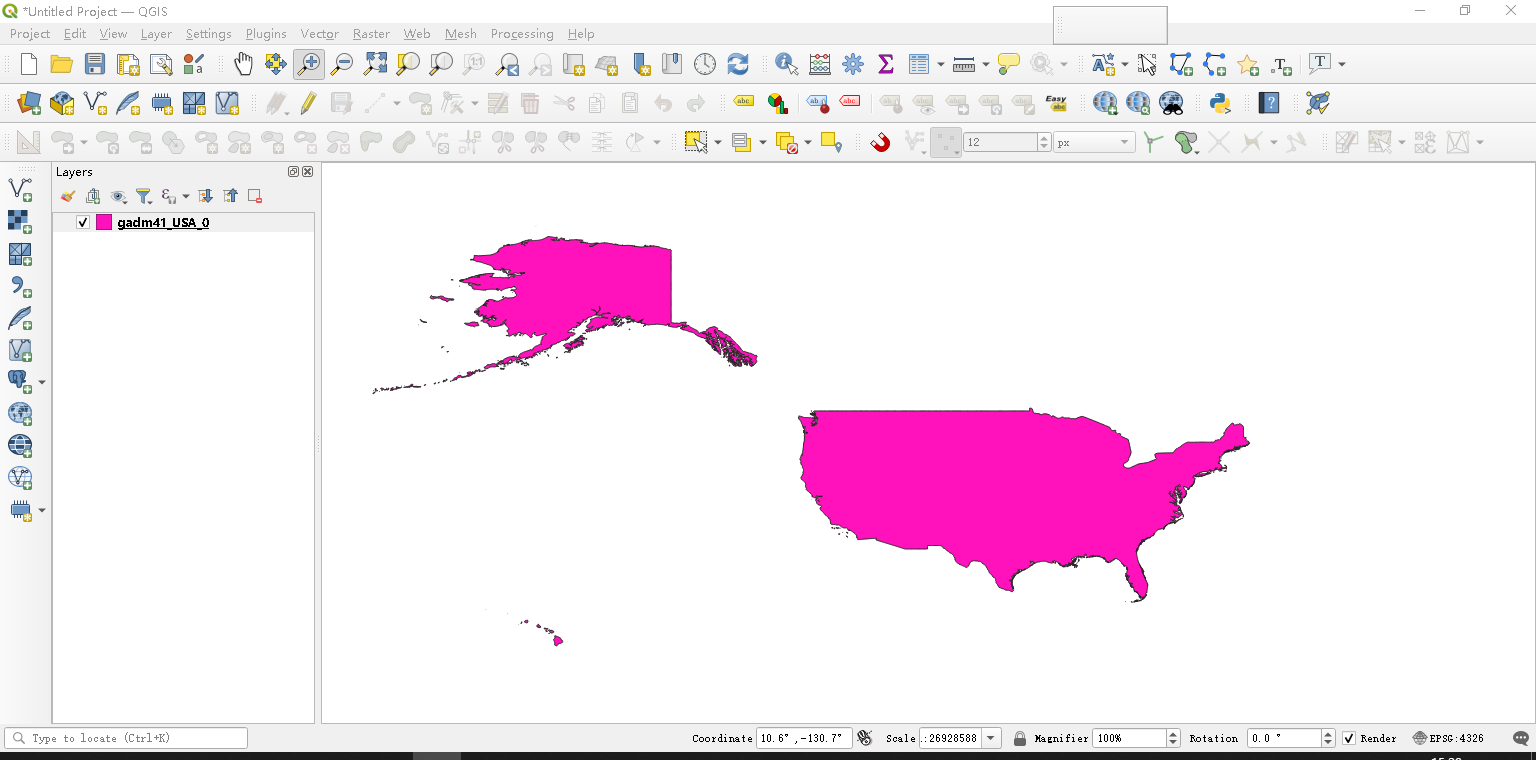This screenshot has height=760, width=1536.
Task: Uncheck the gadm41_USA_0 layer visibility checkbox
Action: coord(83,222)
